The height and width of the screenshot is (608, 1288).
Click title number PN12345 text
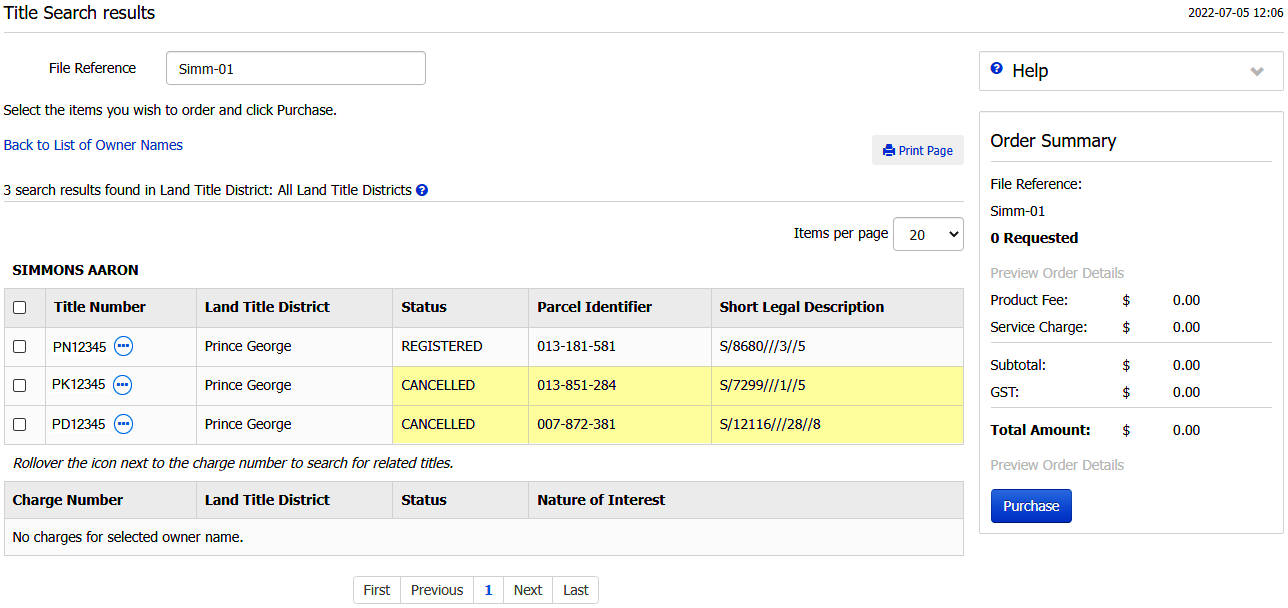pos(79,347)
